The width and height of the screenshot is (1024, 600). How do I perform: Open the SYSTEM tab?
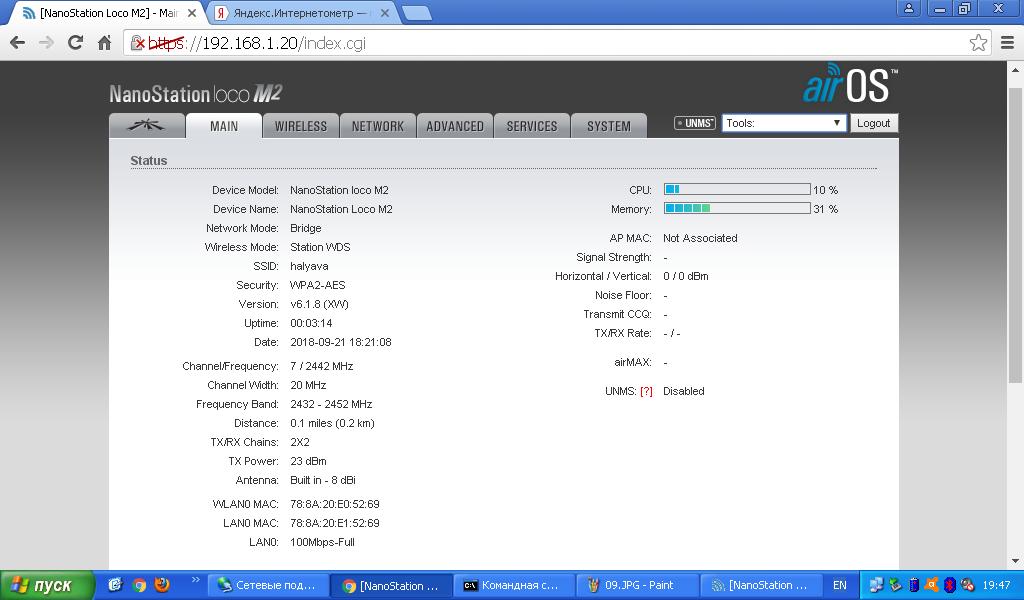tap(609, 126)
